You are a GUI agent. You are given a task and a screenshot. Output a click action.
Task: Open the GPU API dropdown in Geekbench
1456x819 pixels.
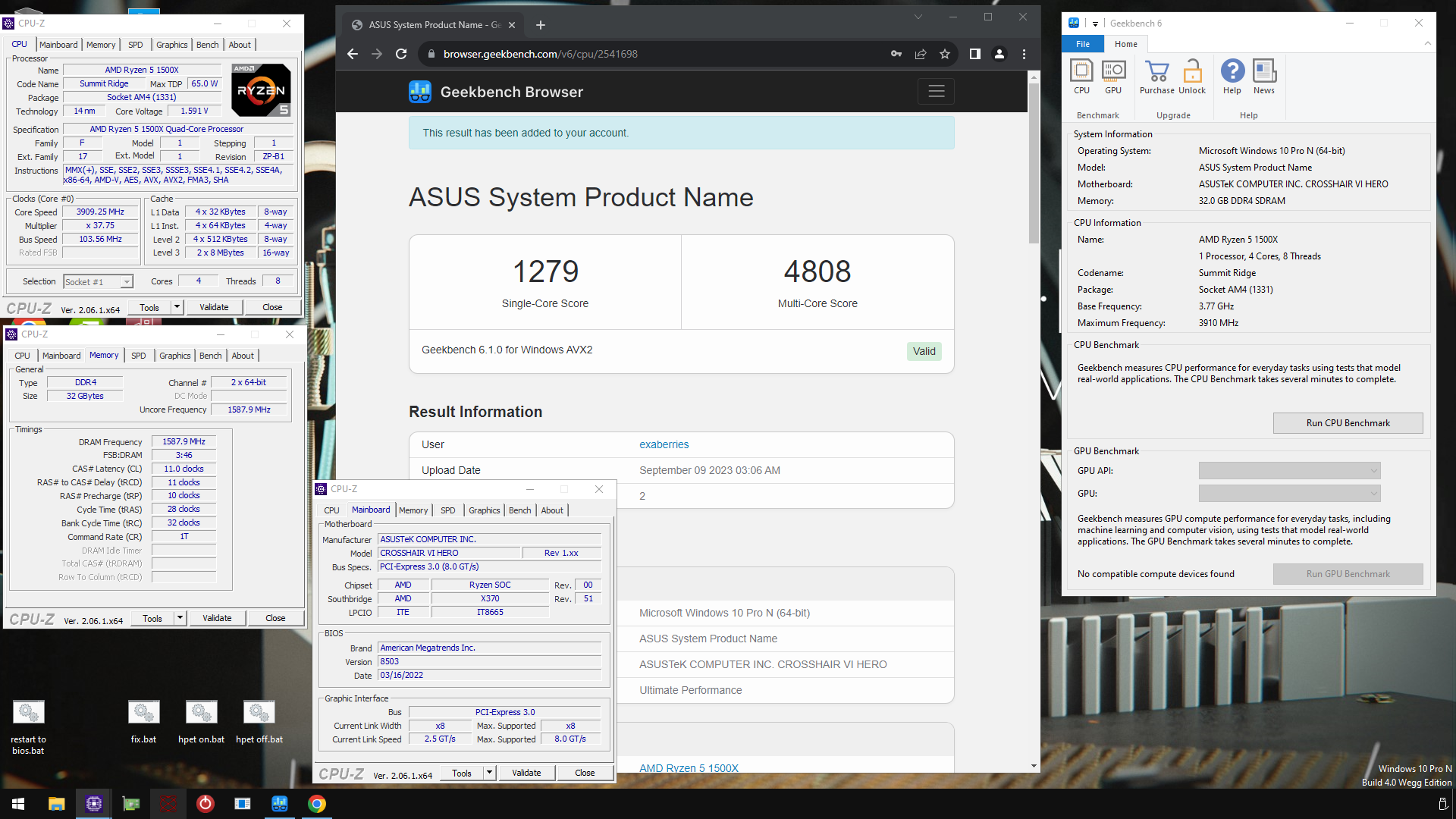pos(1289,471)
